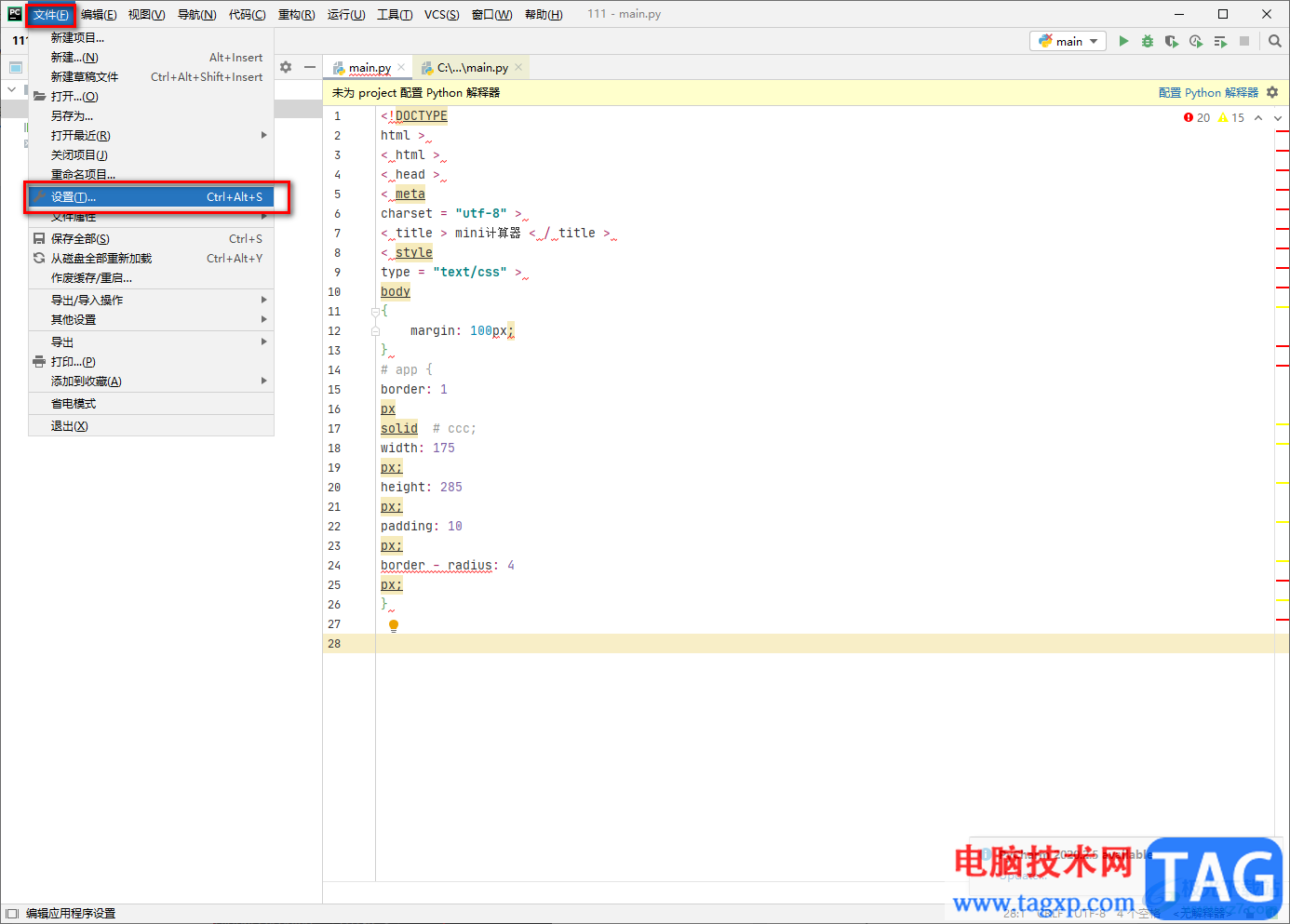Open 工具 menu in menu bar
The image size is (1290, 924).
coord(395,14)
